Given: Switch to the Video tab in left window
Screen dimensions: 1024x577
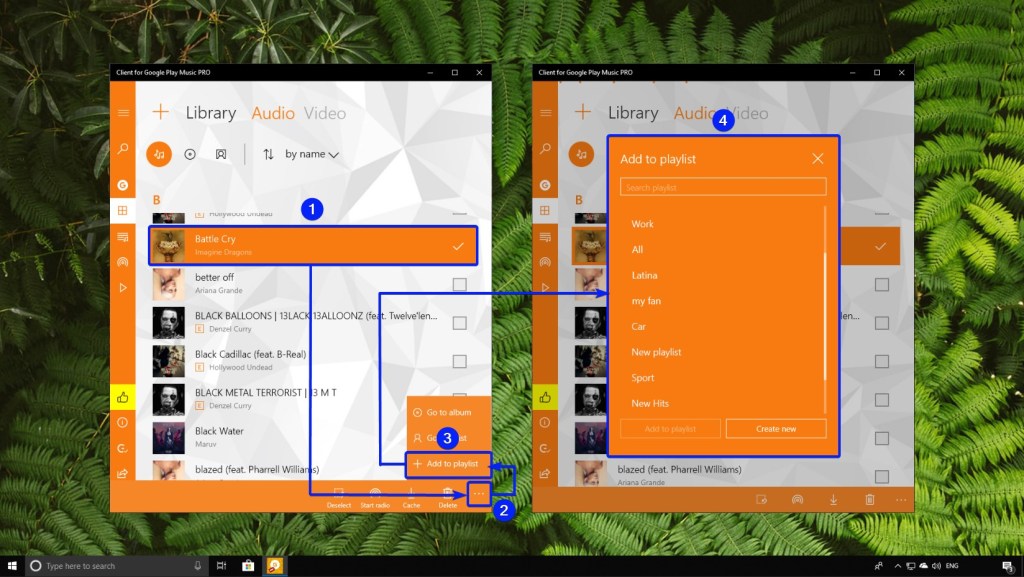Looking at the screenshot, I should 325,113.
